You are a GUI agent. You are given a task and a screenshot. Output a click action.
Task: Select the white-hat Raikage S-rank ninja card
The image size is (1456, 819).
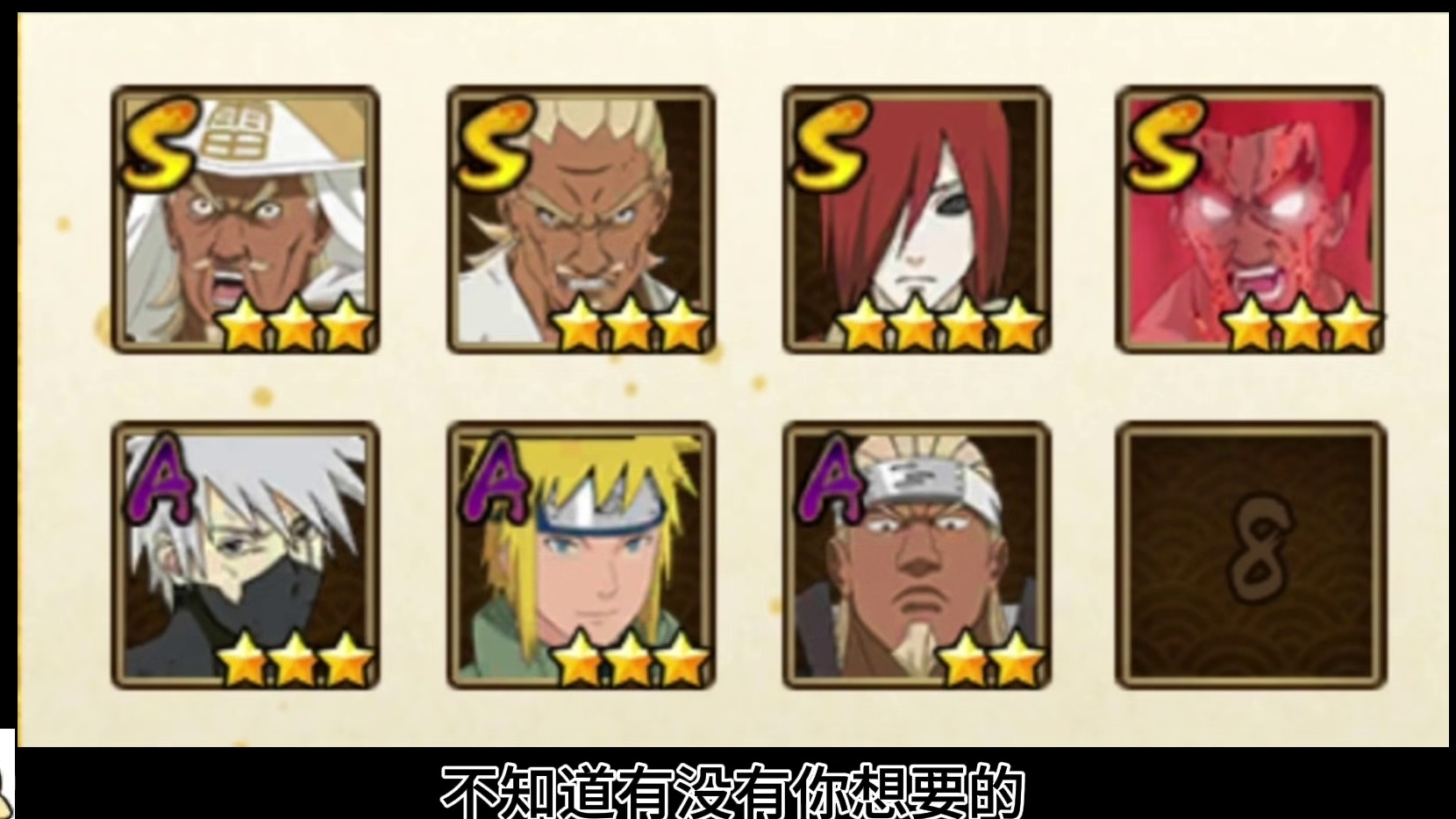point(246,219)
